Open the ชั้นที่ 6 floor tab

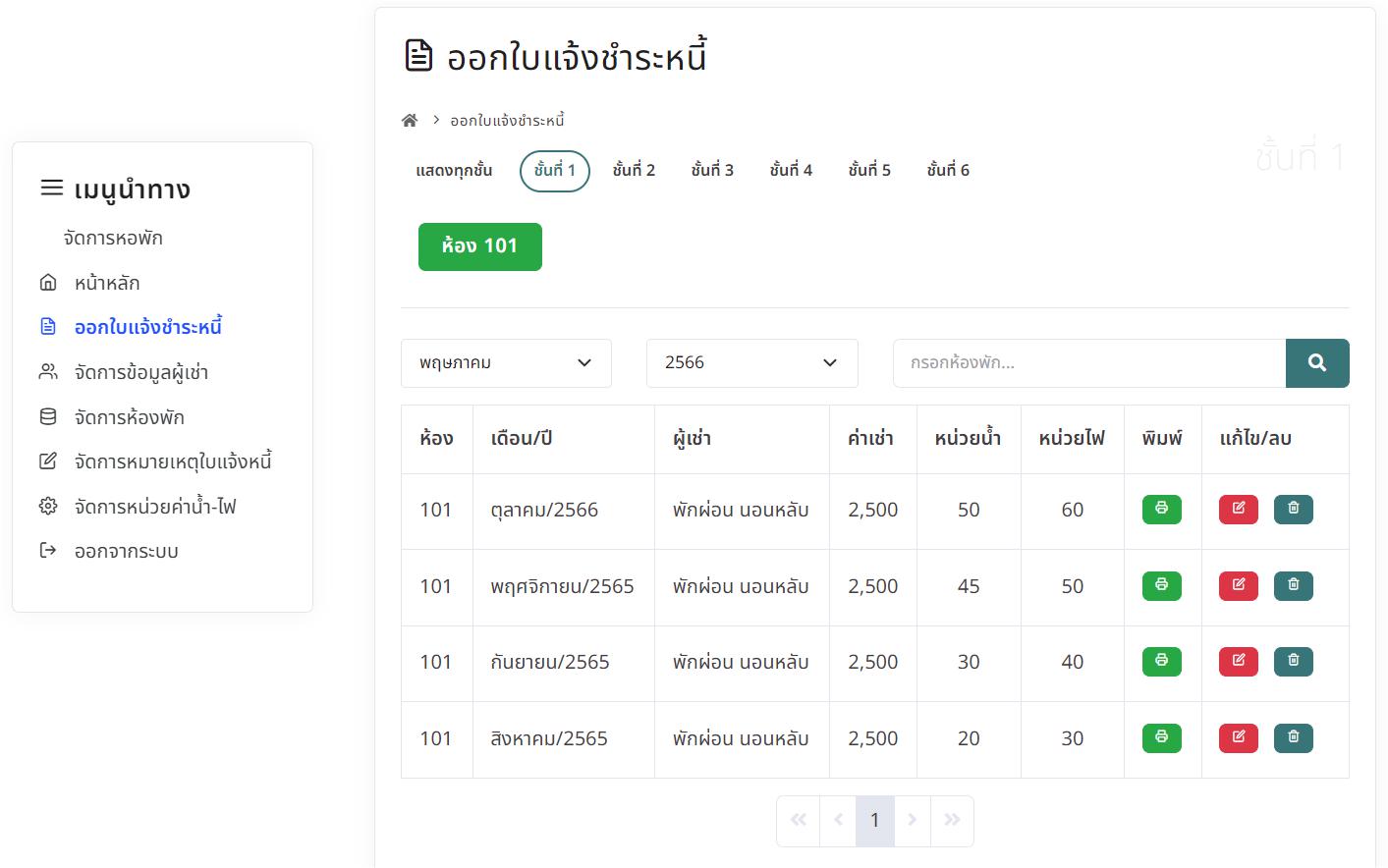point(948,171)
